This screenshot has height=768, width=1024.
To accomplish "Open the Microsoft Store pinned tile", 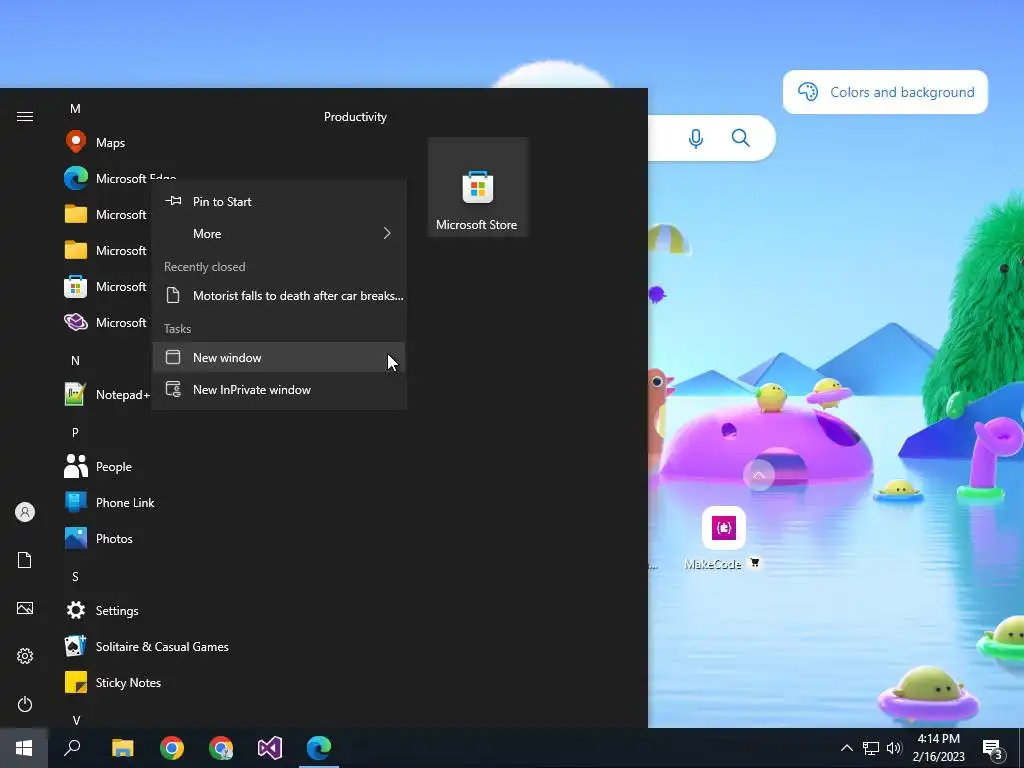I will pos(477,187).
